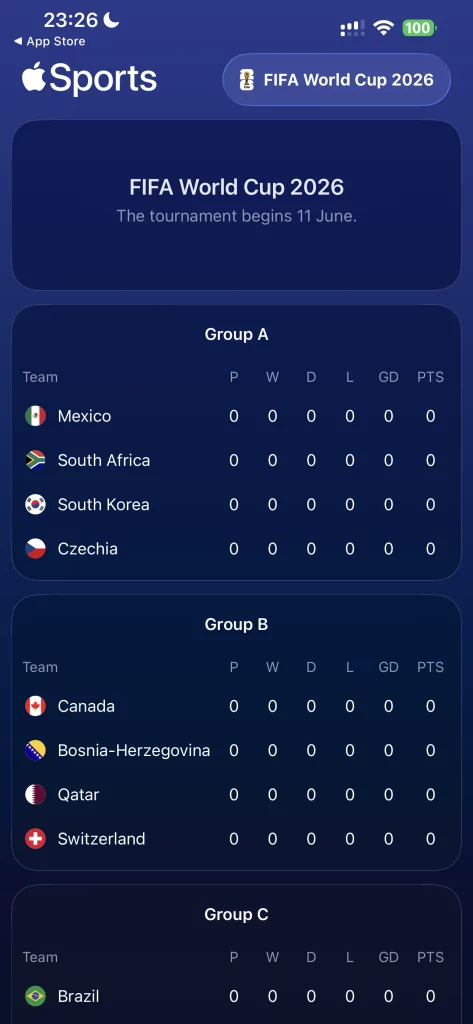
Task: Tap the Czechia flag icon
Action: (35, 549)
